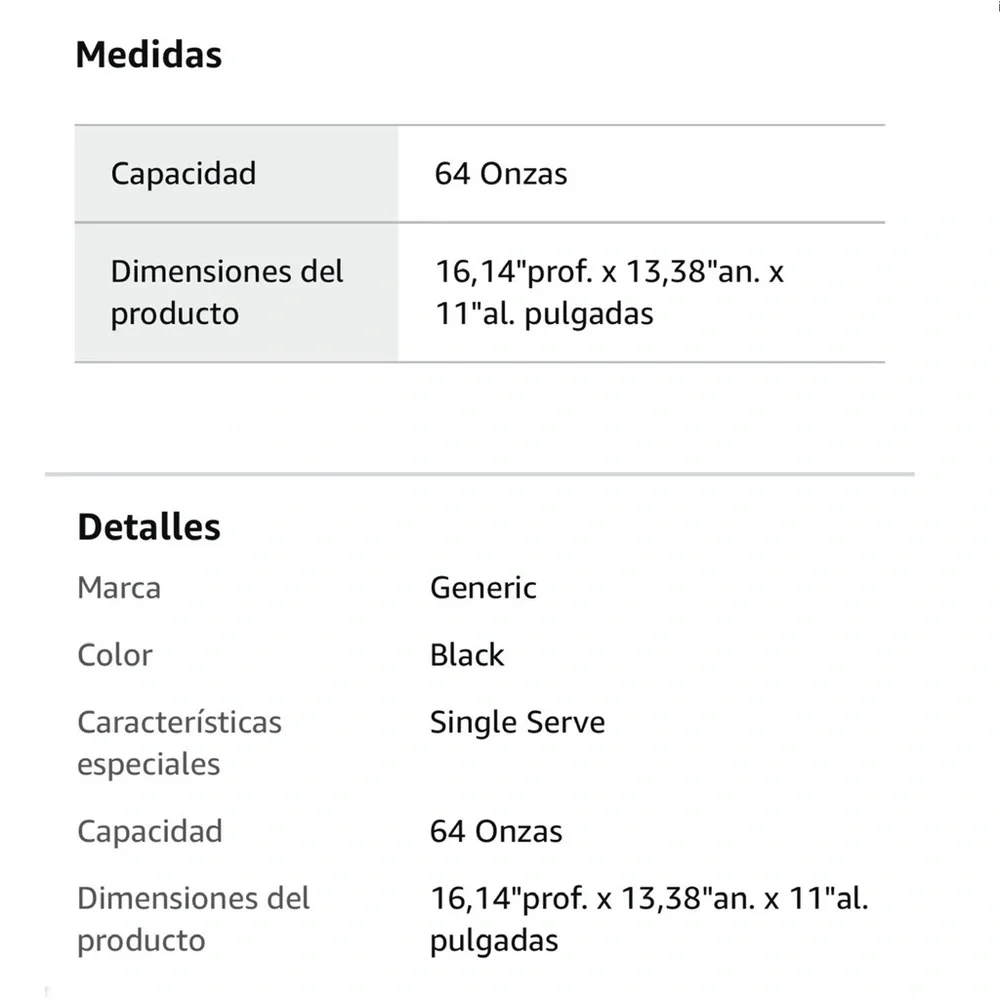Select the Capacidad label in Medidas table
1000x1000 pixels.
[x=184, y=173]
